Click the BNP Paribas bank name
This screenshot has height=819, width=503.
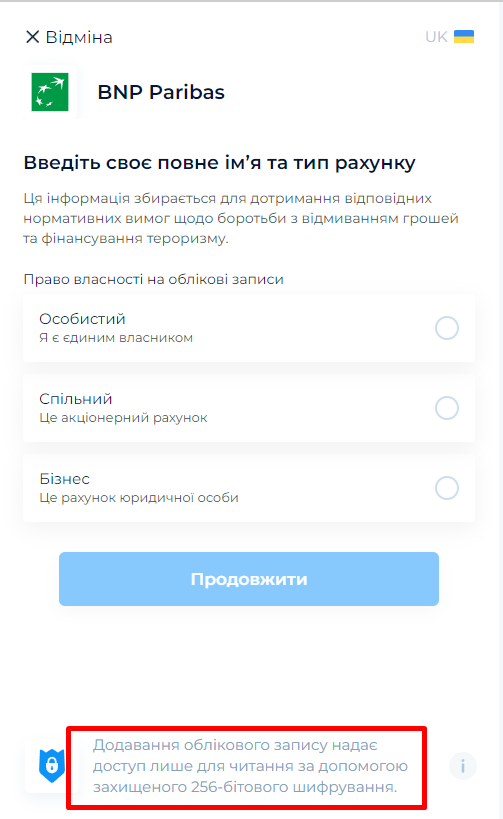161,92
